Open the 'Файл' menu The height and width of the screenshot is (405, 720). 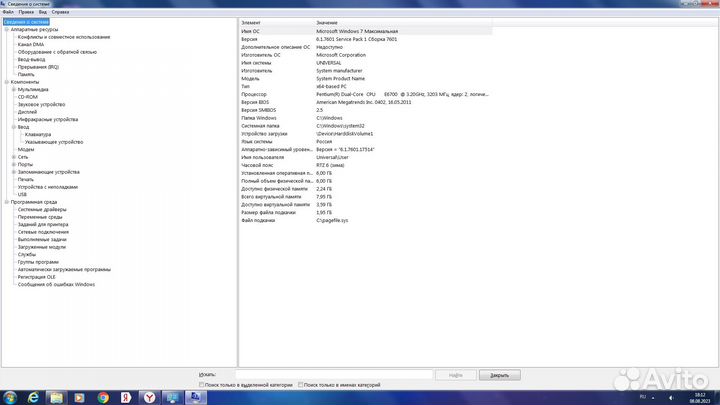click(7, 12)
